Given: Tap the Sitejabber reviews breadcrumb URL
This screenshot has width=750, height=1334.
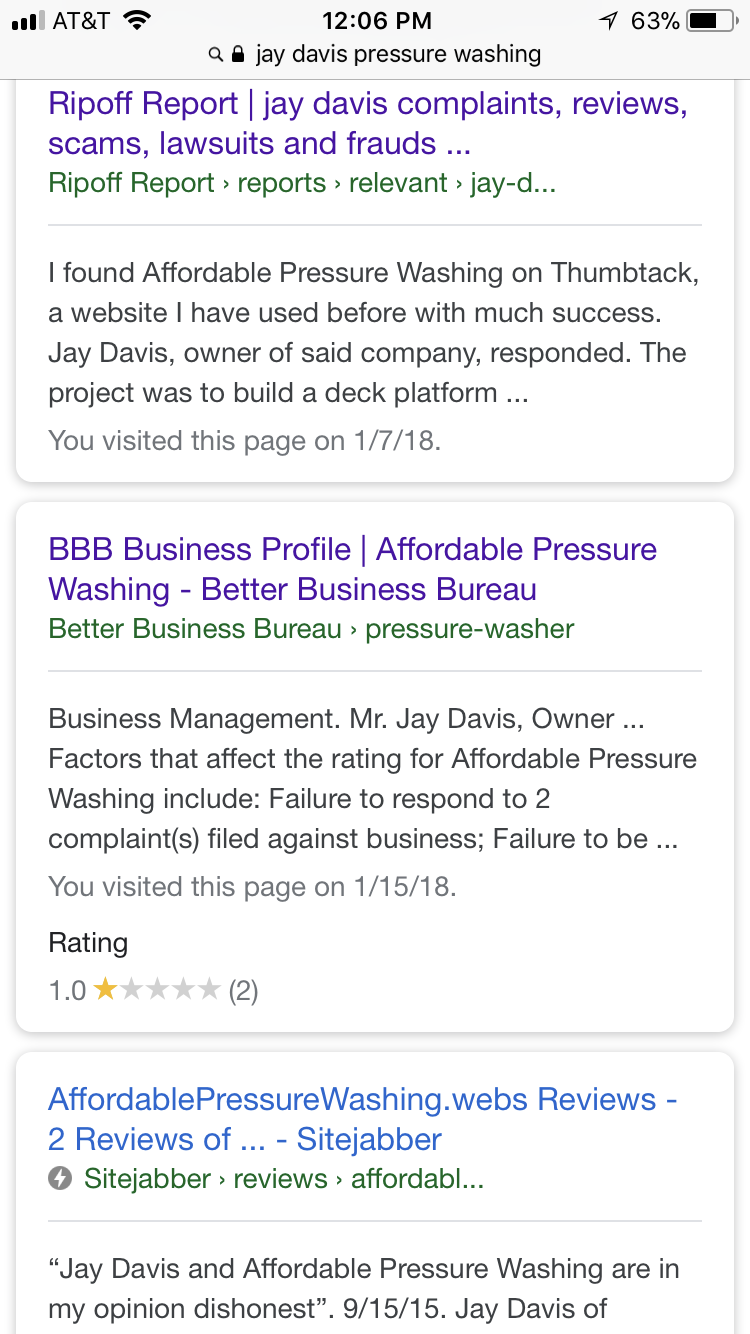Looking at the screenshot, I should [x=284, y=1179].
